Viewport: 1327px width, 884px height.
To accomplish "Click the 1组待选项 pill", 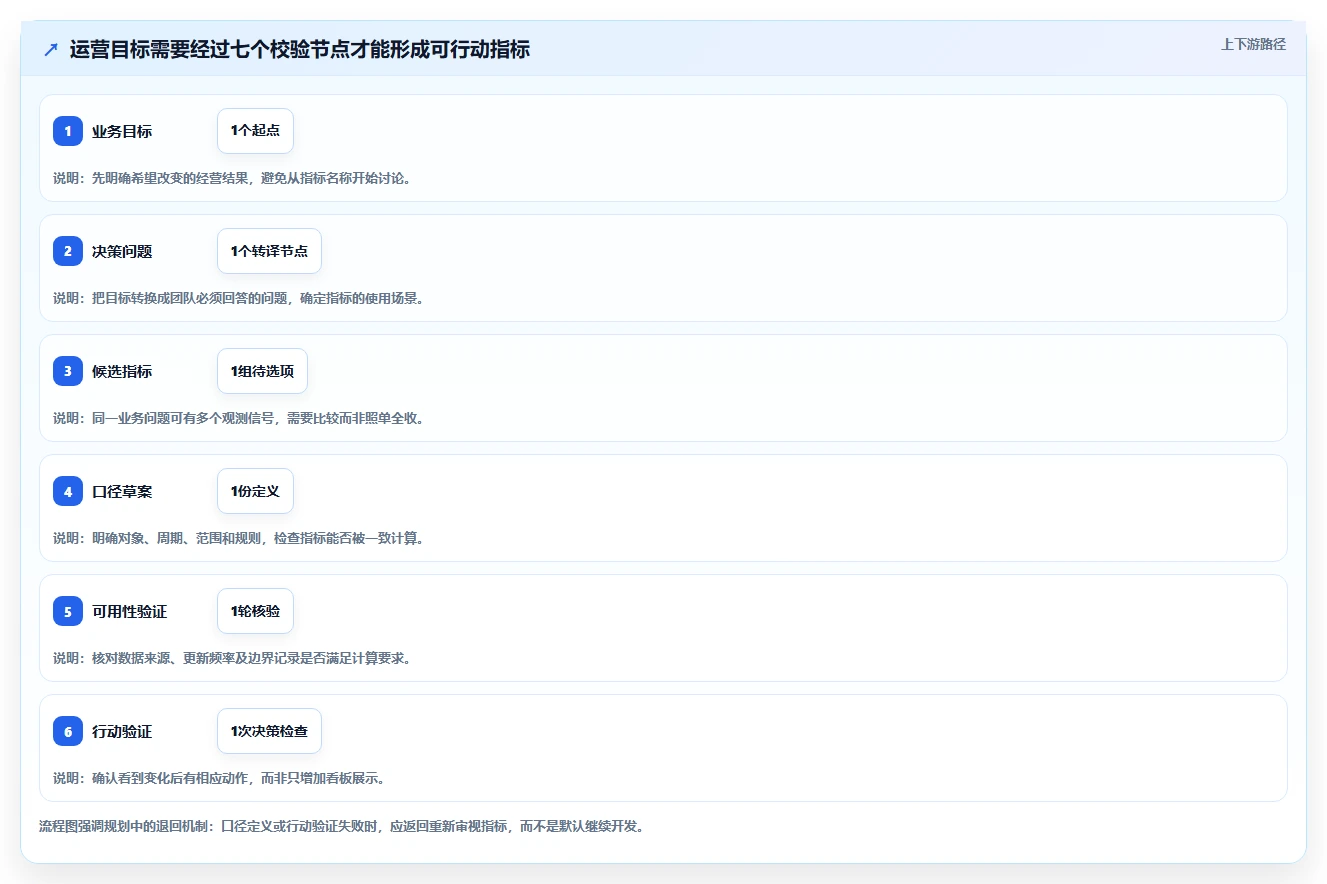I will 262,371.
